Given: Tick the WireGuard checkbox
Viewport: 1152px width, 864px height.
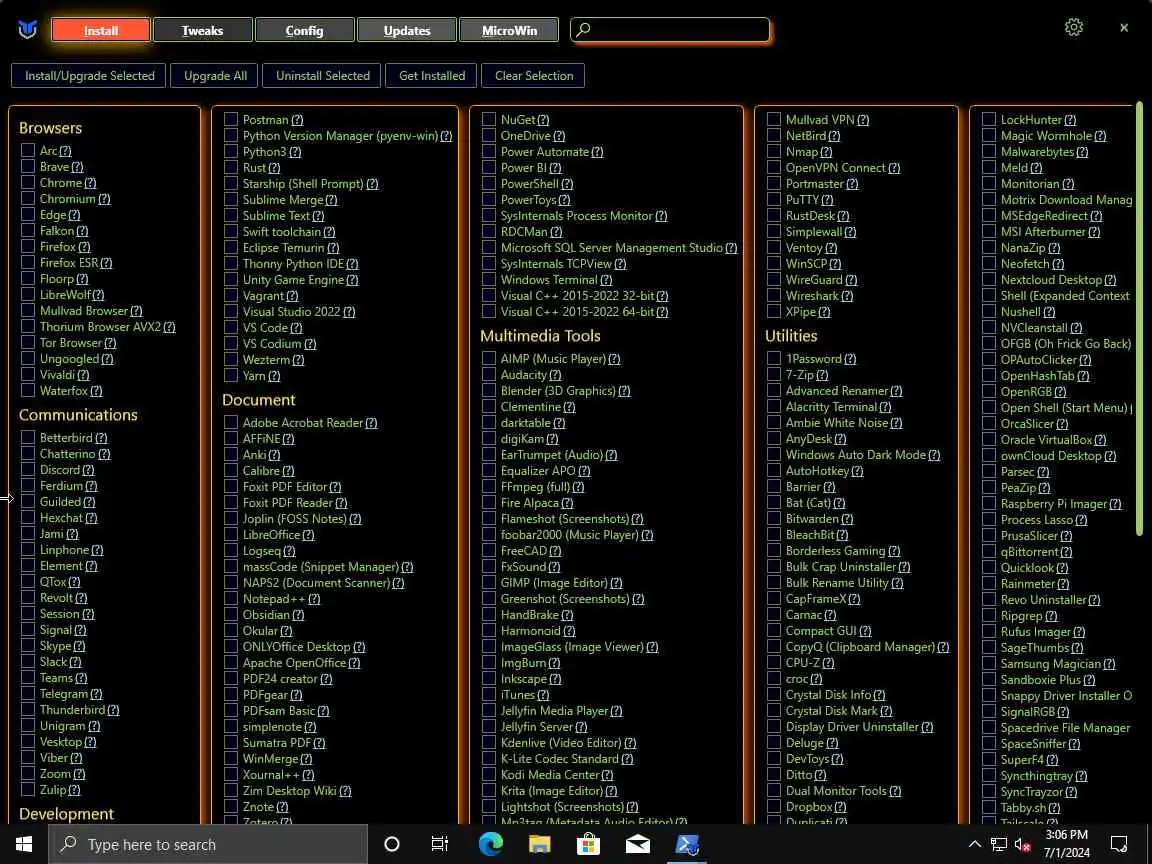Looking at the screenshot, I should (x=774, y=279).
